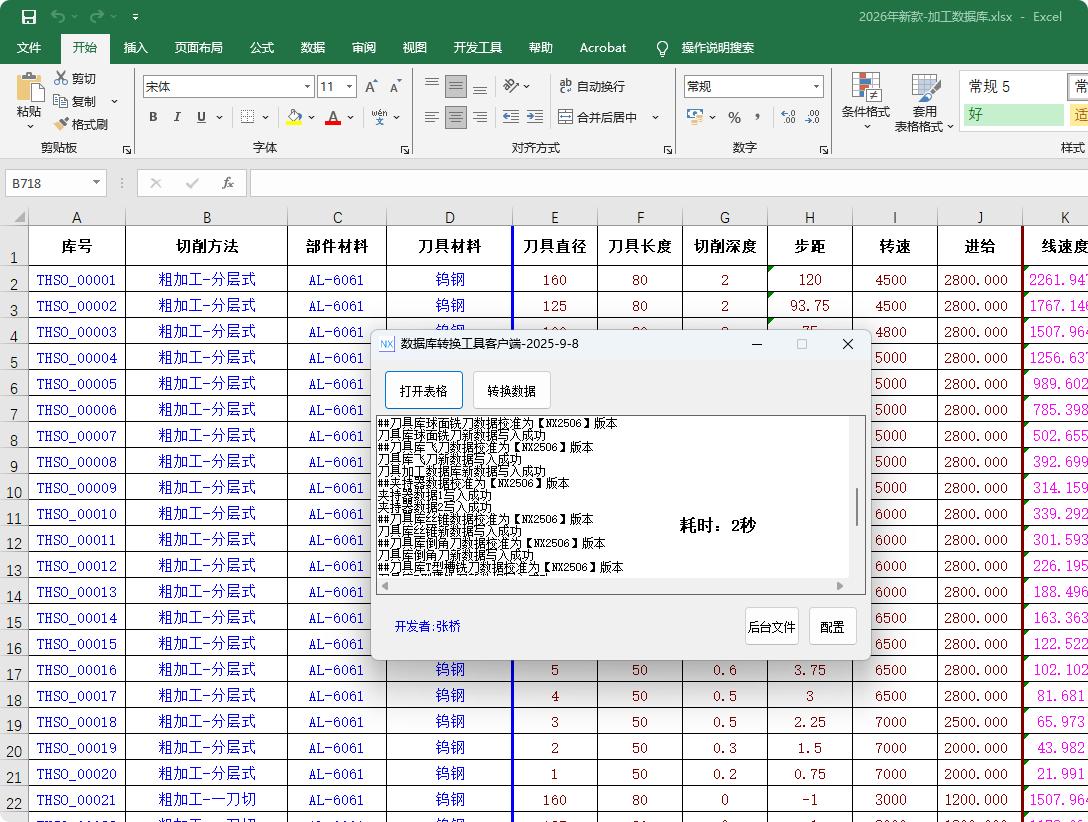1088x822 pixels.
Task: Align text left in cell
Action: coord(432,117)
